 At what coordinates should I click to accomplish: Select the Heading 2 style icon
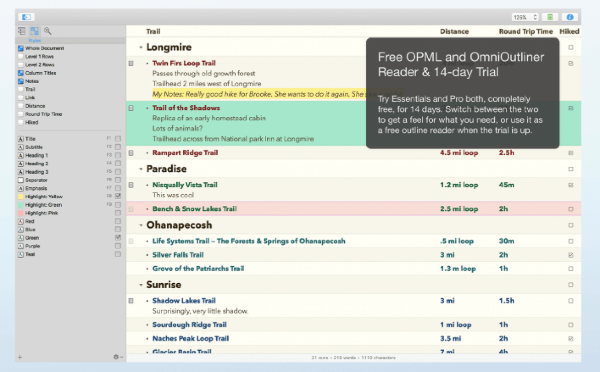coord(21,163)
